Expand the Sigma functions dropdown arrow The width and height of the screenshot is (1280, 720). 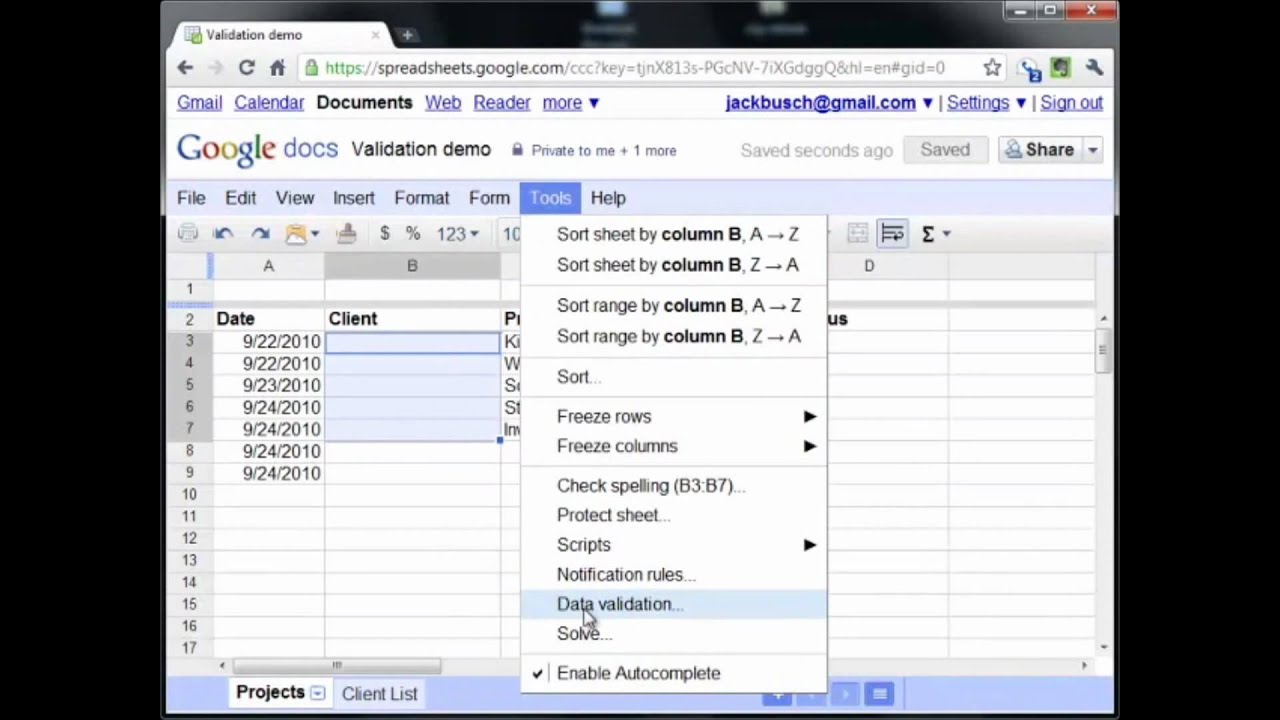[x=946, y=234]
